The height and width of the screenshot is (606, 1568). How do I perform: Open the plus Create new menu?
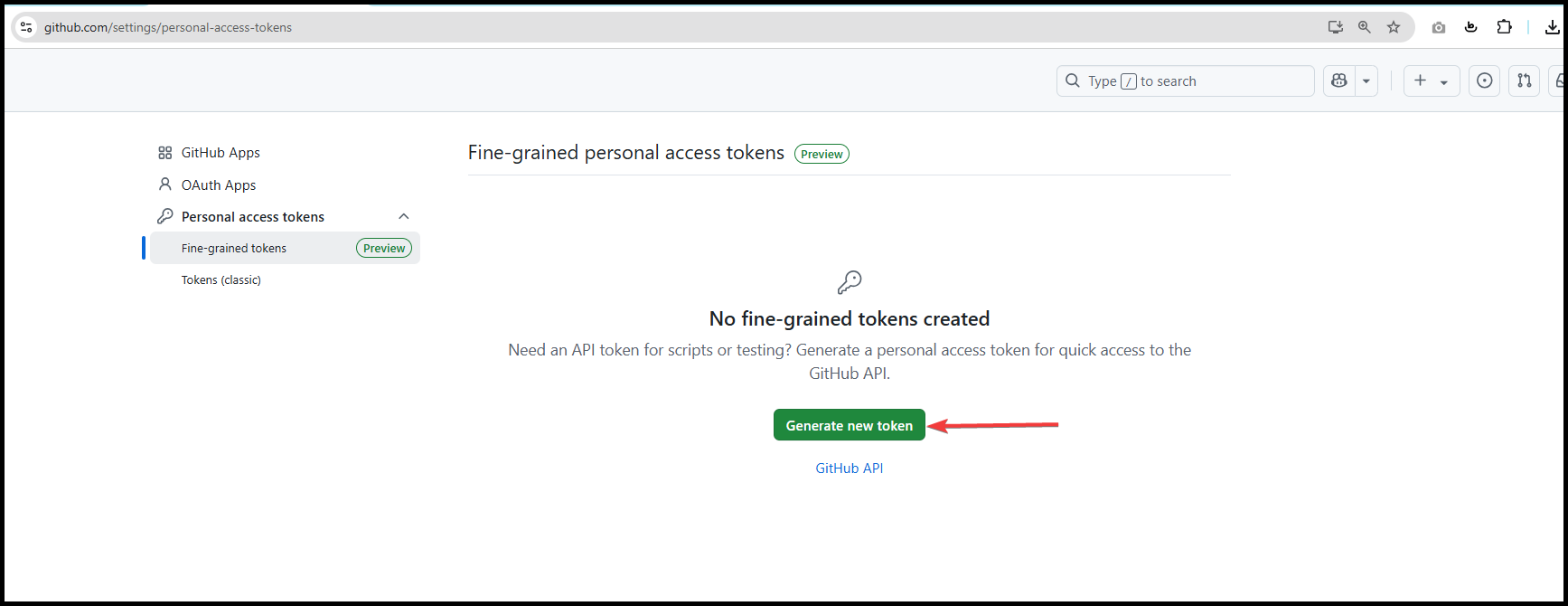click(x=1432, y=80)
